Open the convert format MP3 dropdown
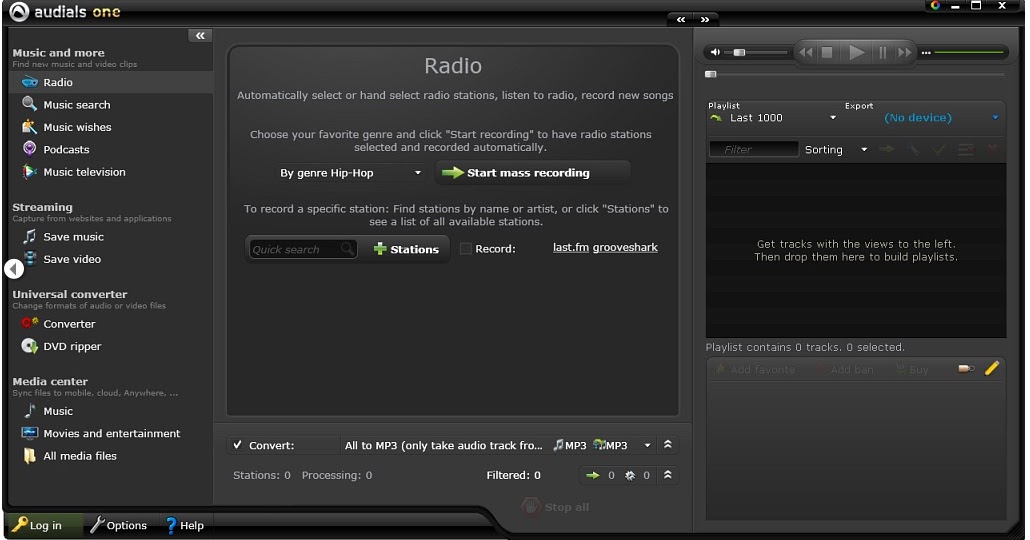 pyautogui.click(x=647, y=445)
